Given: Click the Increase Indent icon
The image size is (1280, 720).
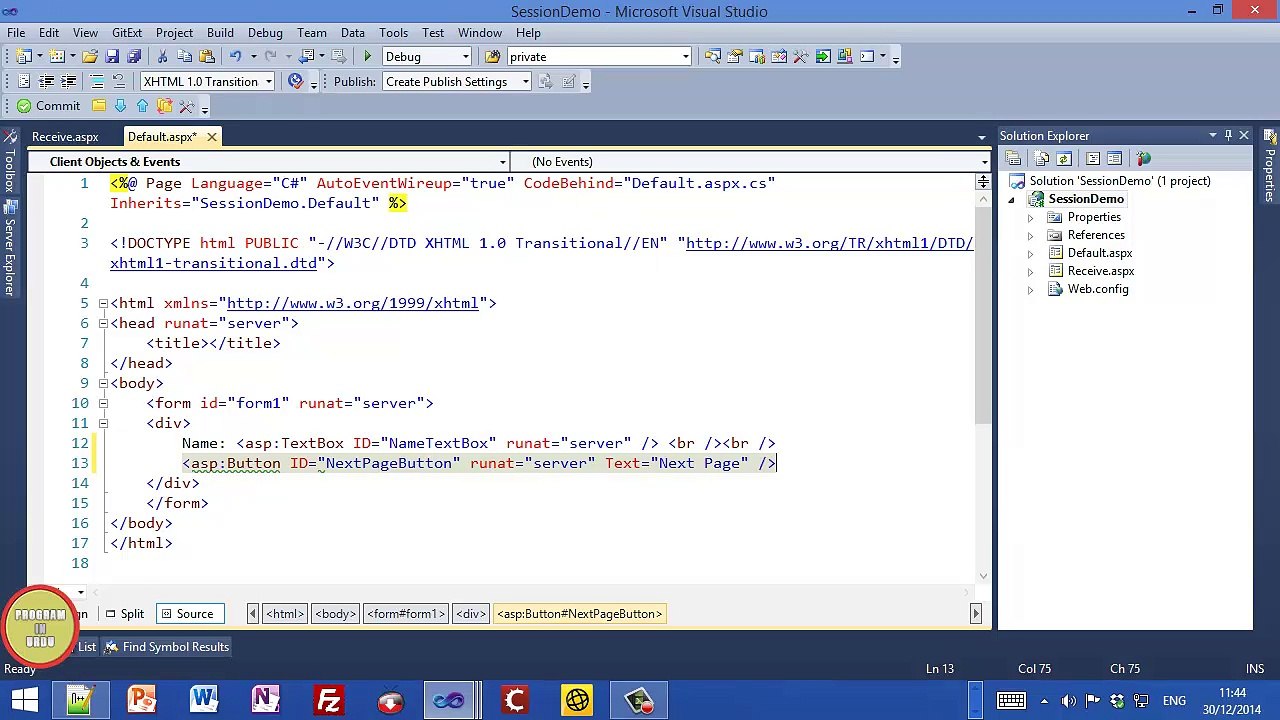Looking at the screenshot, I should pos(68,82).
